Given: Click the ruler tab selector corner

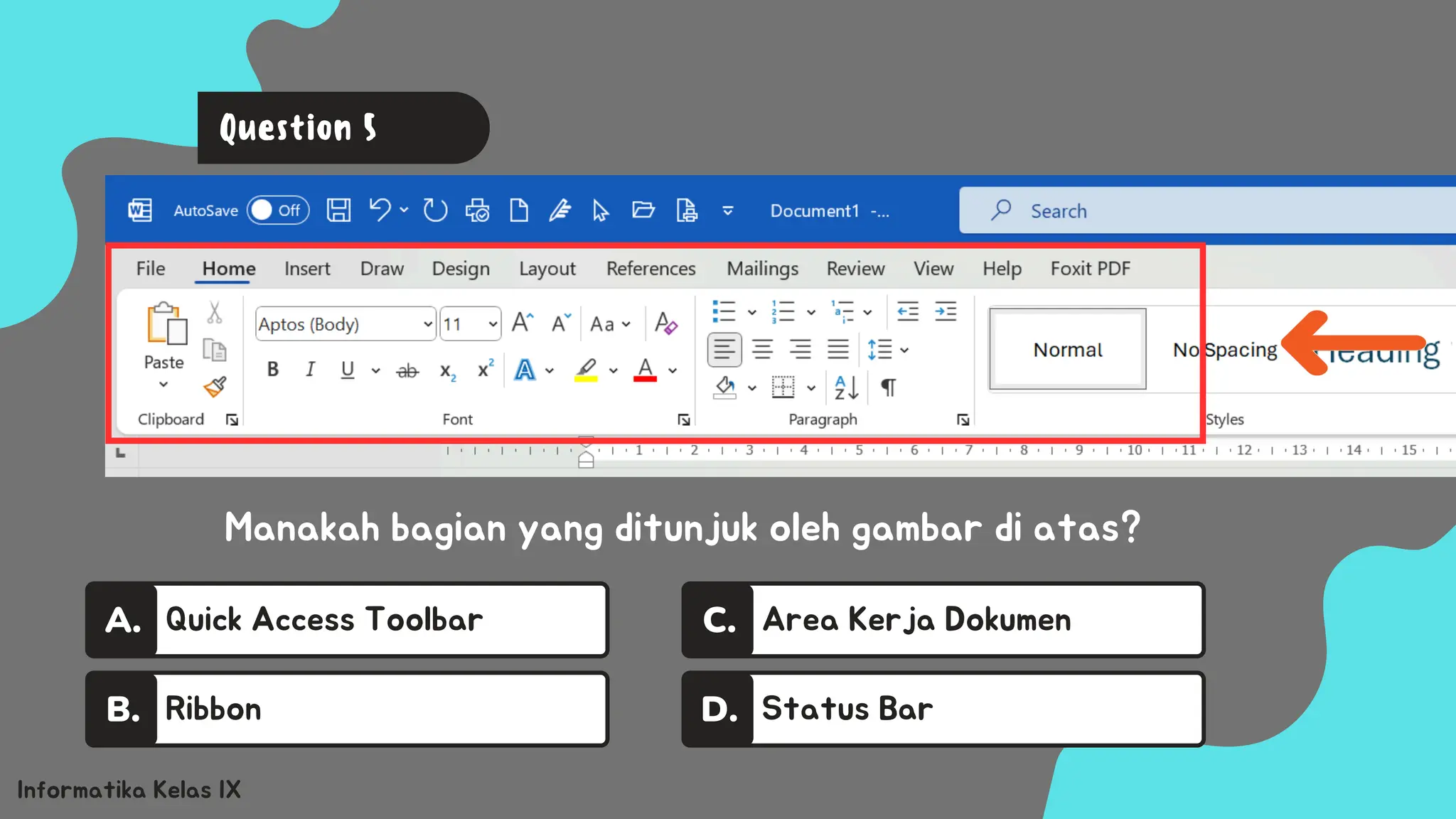Looking at the screenshot, I should [121, 452].
